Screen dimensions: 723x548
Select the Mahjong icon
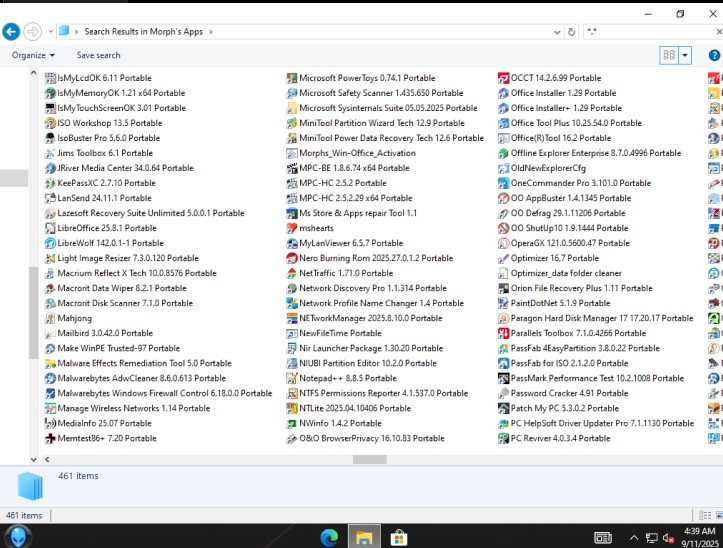tap(50, 318)
